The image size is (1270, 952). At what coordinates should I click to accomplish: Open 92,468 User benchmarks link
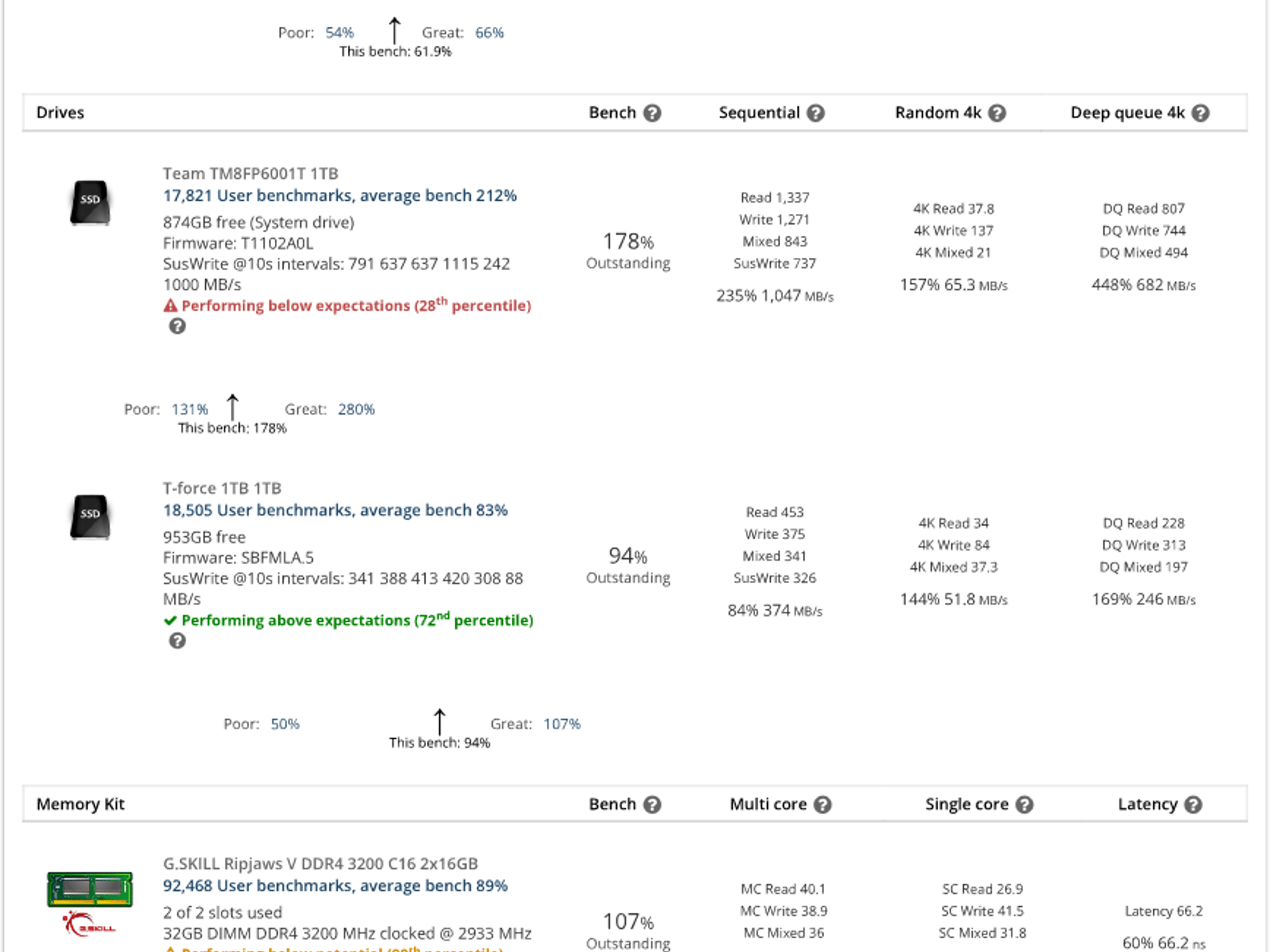pos(335,886)
